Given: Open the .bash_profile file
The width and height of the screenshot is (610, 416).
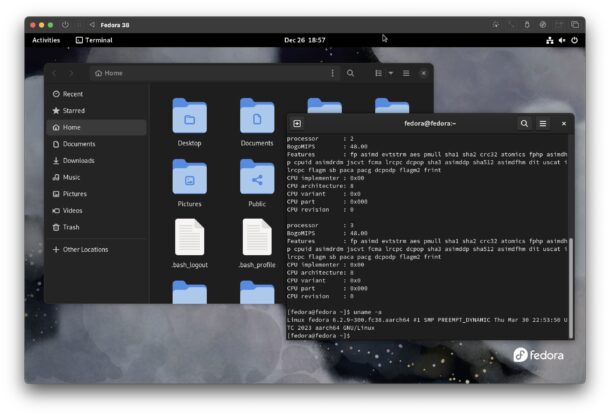Looking at the screenshot, I should (x=257, y=239).
